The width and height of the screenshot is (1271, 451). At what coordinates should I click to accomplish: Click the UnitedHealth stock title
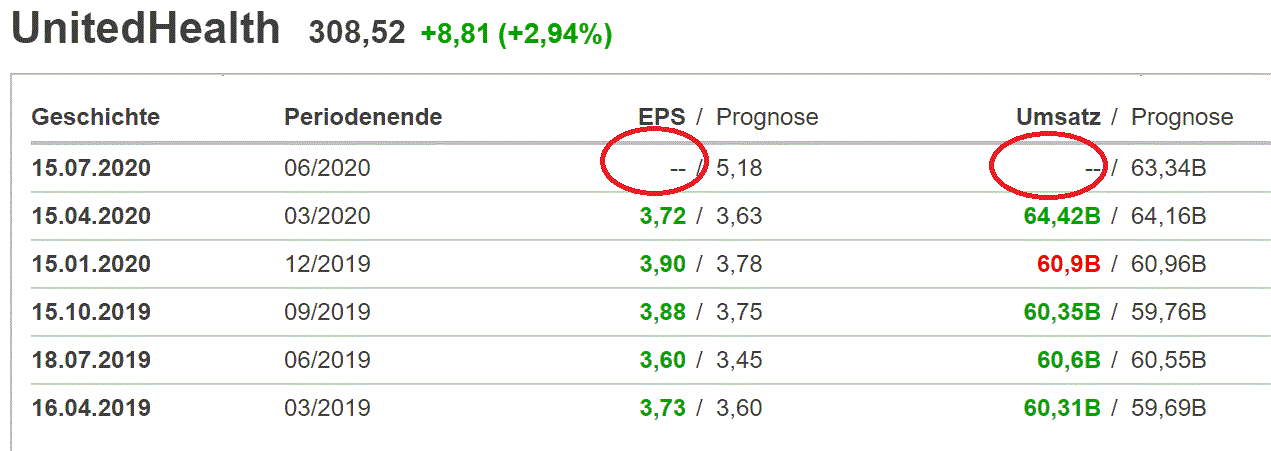[x=145, y=29]
